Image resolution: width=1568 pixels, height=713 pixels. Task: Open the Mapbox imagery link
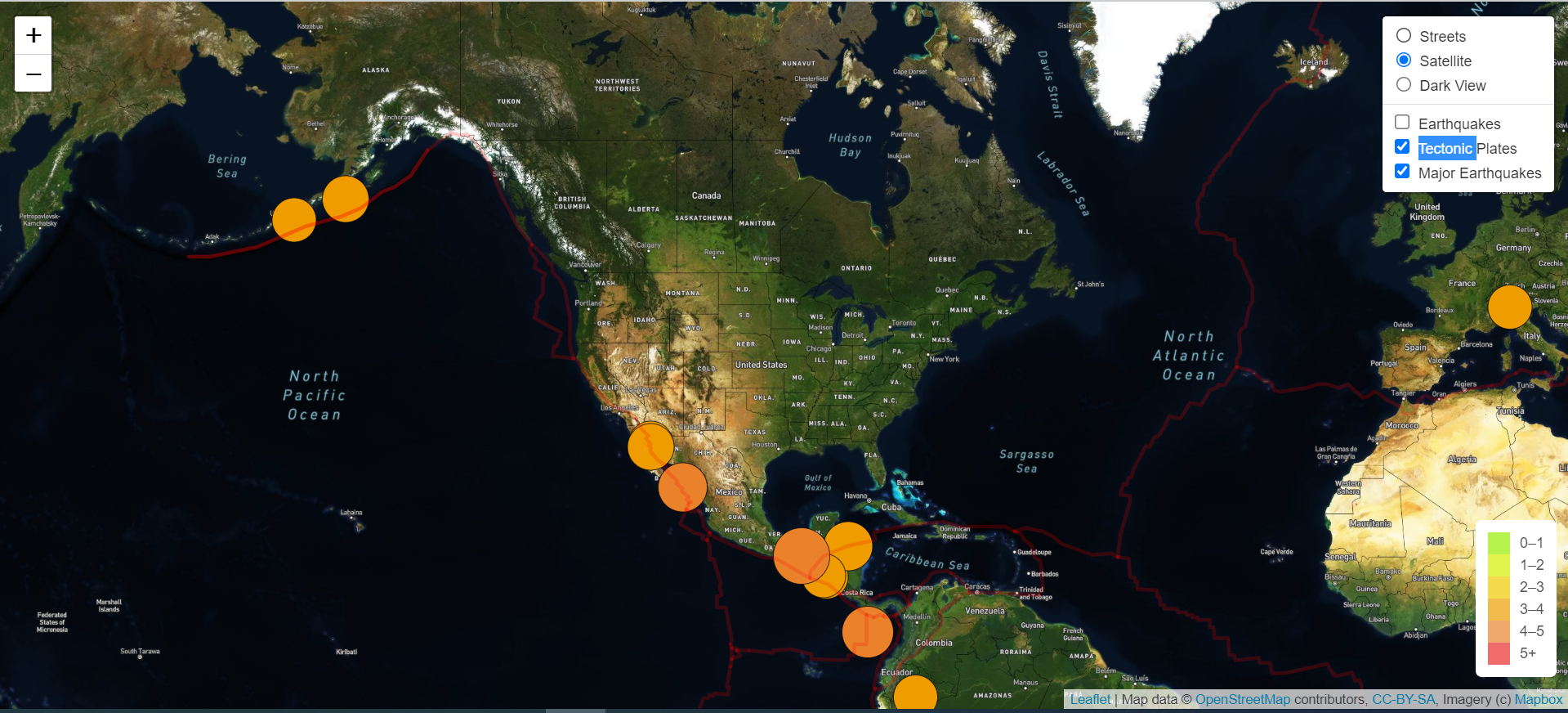tap(1539, 699)
